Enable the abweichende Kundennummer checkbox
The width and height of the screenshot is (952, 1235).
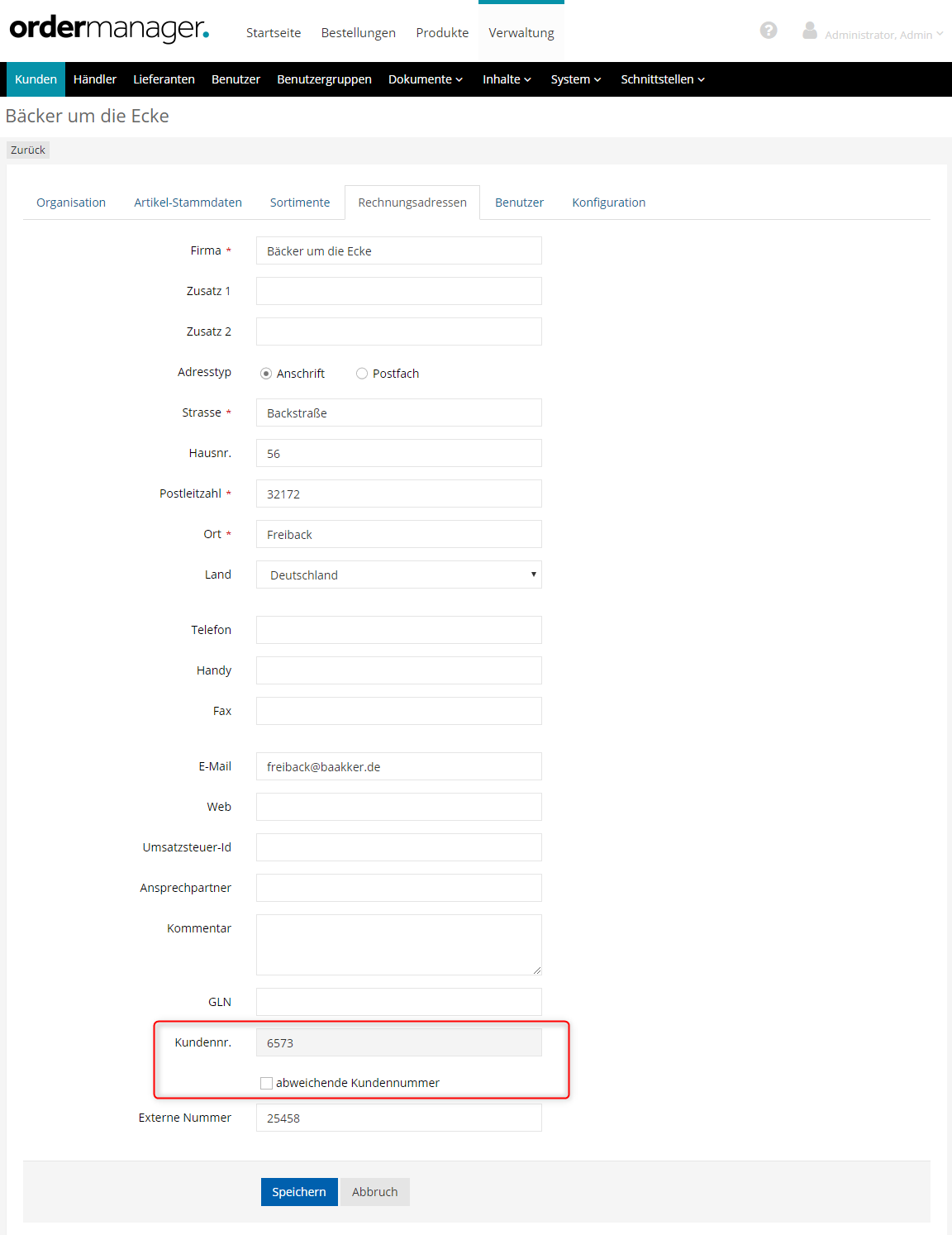pyautogui.click(x=266, y=1083)
